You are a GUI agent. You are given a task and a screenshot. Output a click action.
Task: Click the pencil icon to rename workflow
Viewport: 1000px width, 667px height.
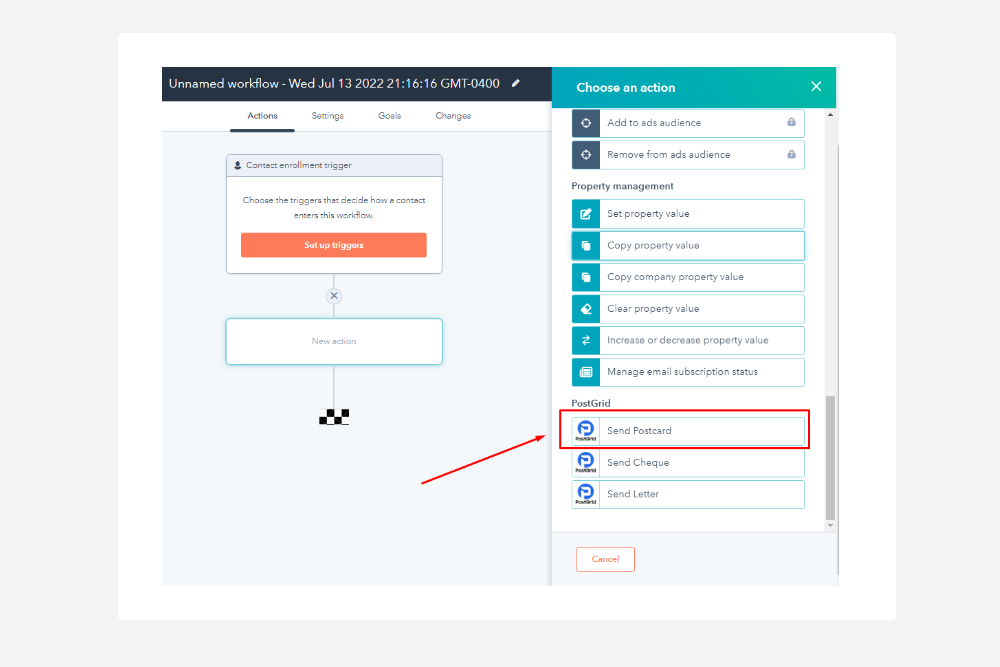tap(516, 84)
